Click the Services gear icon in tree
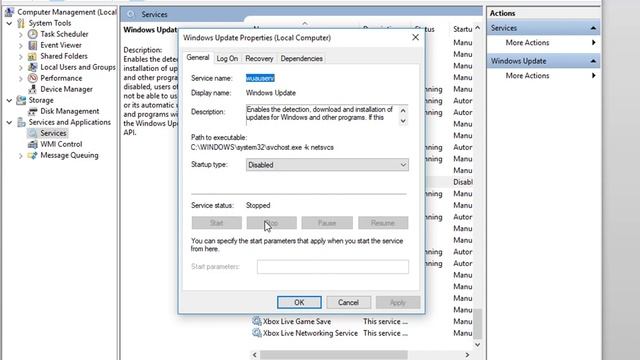The height and width of the screenshot is (360, 640). [33, 133]
